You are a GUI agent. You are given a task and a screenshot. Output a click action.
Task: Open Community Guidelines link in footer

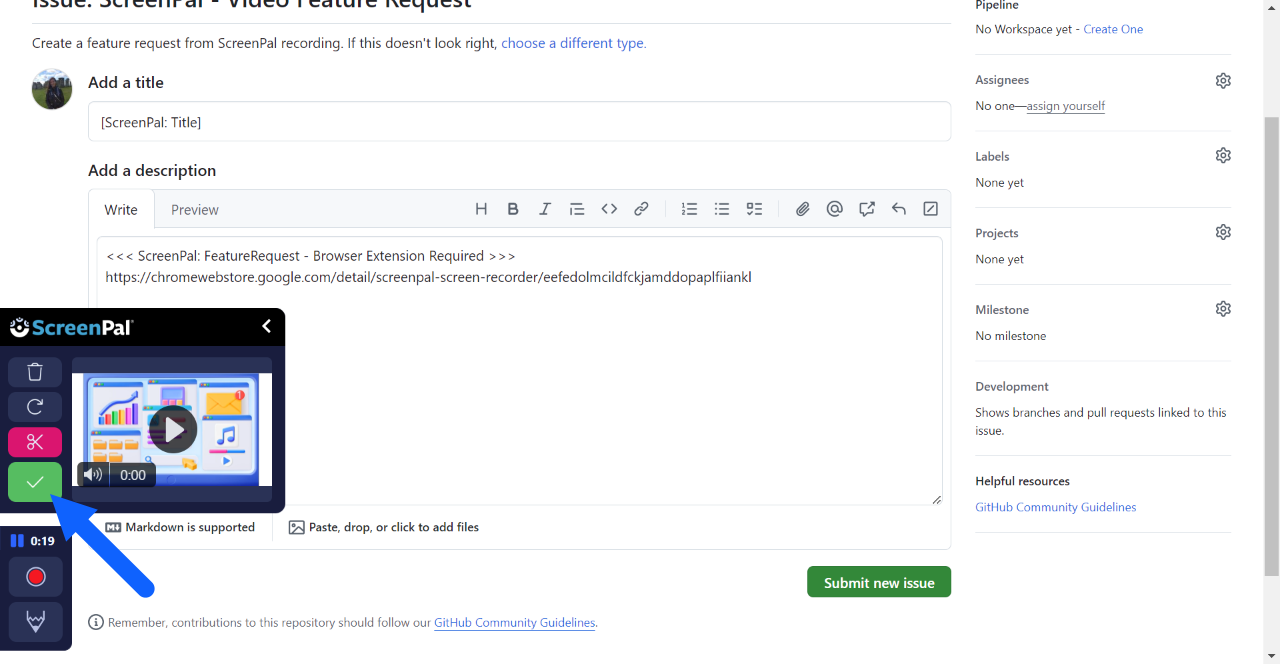click(x=515, y=622)
